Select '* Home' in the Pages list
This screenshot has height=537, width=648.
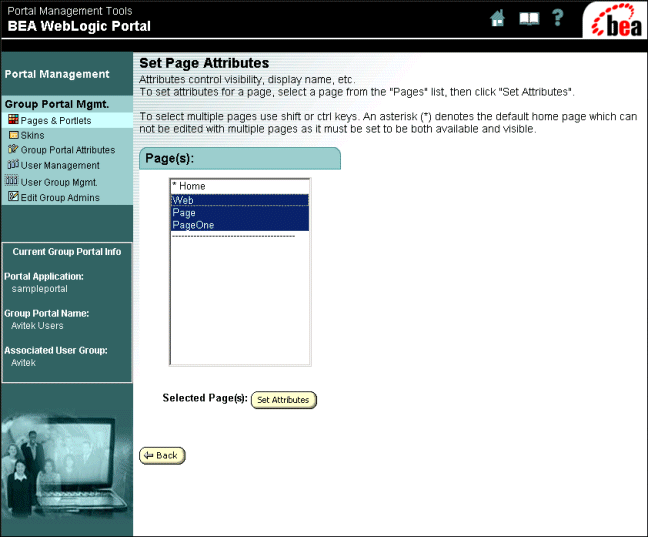pos(240,186)
